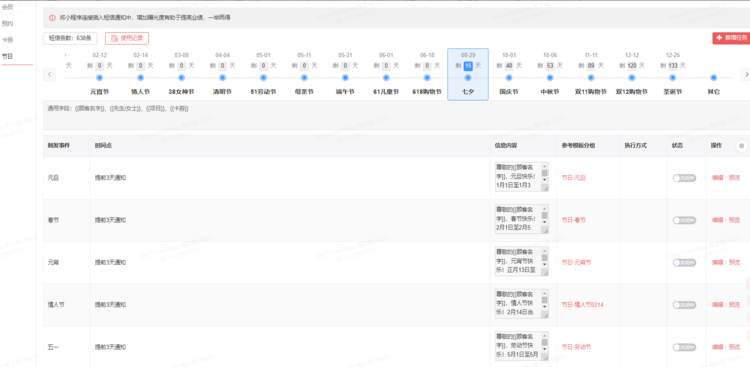Click 编辑 link in 情人节 row
The image size is (750, 367).
pos(717,304)
